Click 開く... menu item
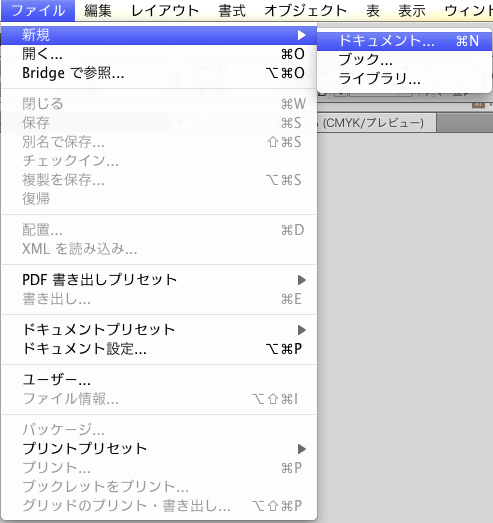The image size is (493, 523). pyautogui.click(x=159, y=54)
